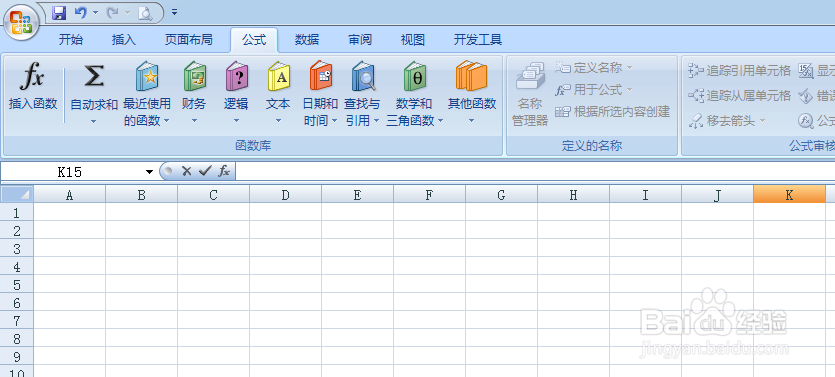
Task: Select row 1 header
Action: 17,212
